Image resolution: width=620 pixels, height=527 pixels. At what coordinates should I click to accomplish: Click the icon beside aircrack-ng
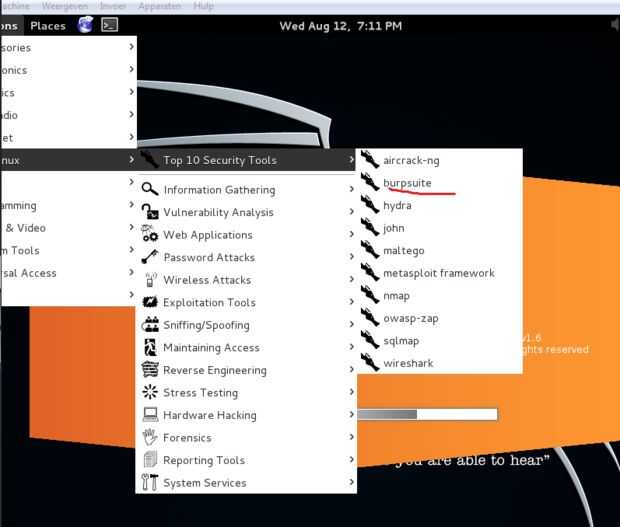pos(370,159)
